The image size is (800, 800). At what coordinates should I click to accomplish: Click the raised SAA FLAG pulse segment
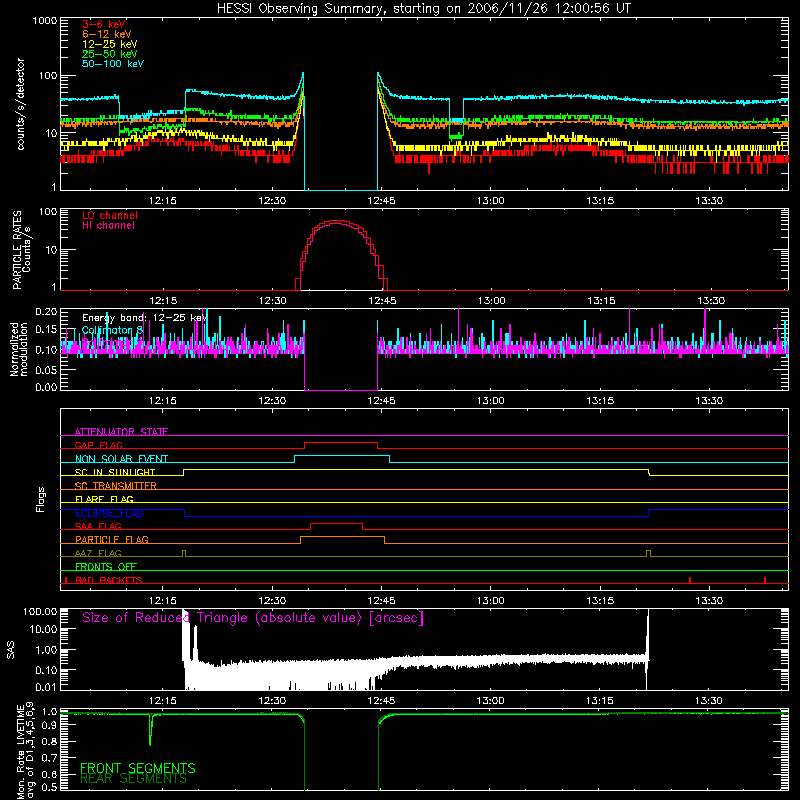(337, 524)
